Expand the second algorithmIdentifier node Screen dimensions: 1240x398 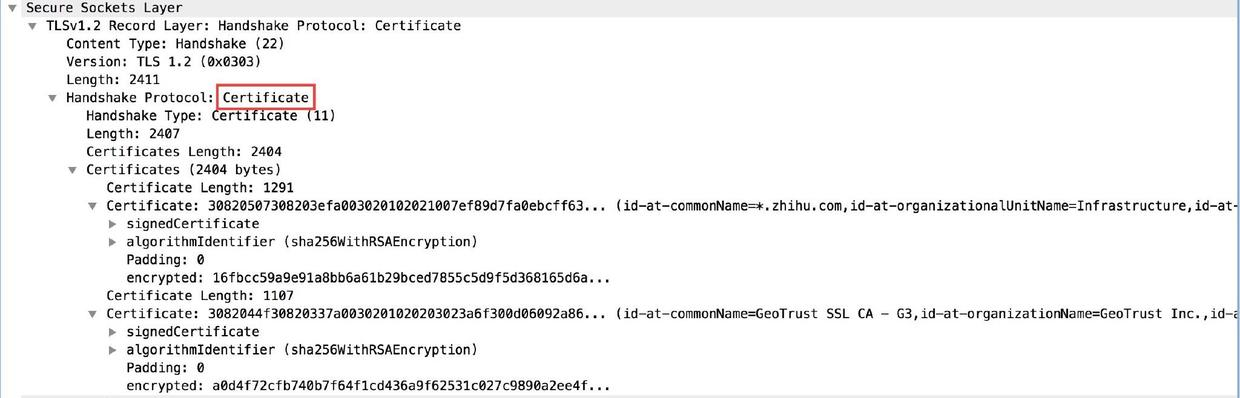click(112, 350)
